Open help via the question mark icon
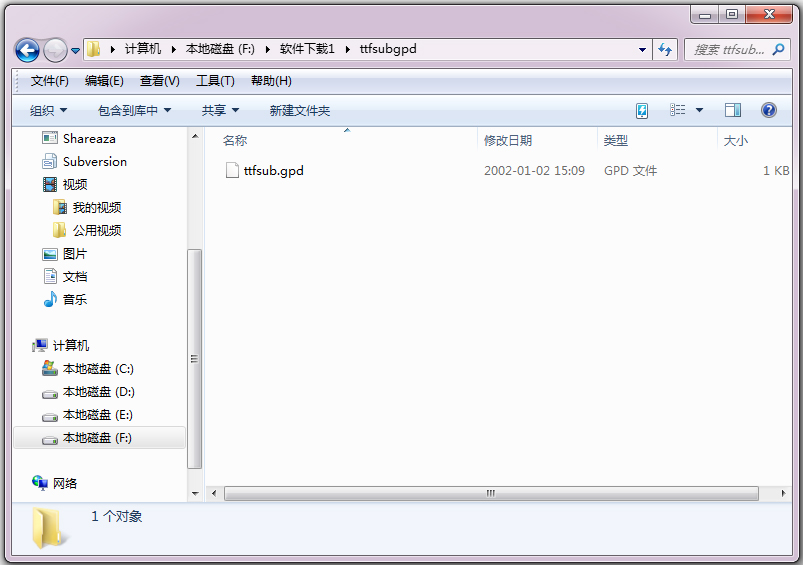Screen dimensions: 803x565 769,110
